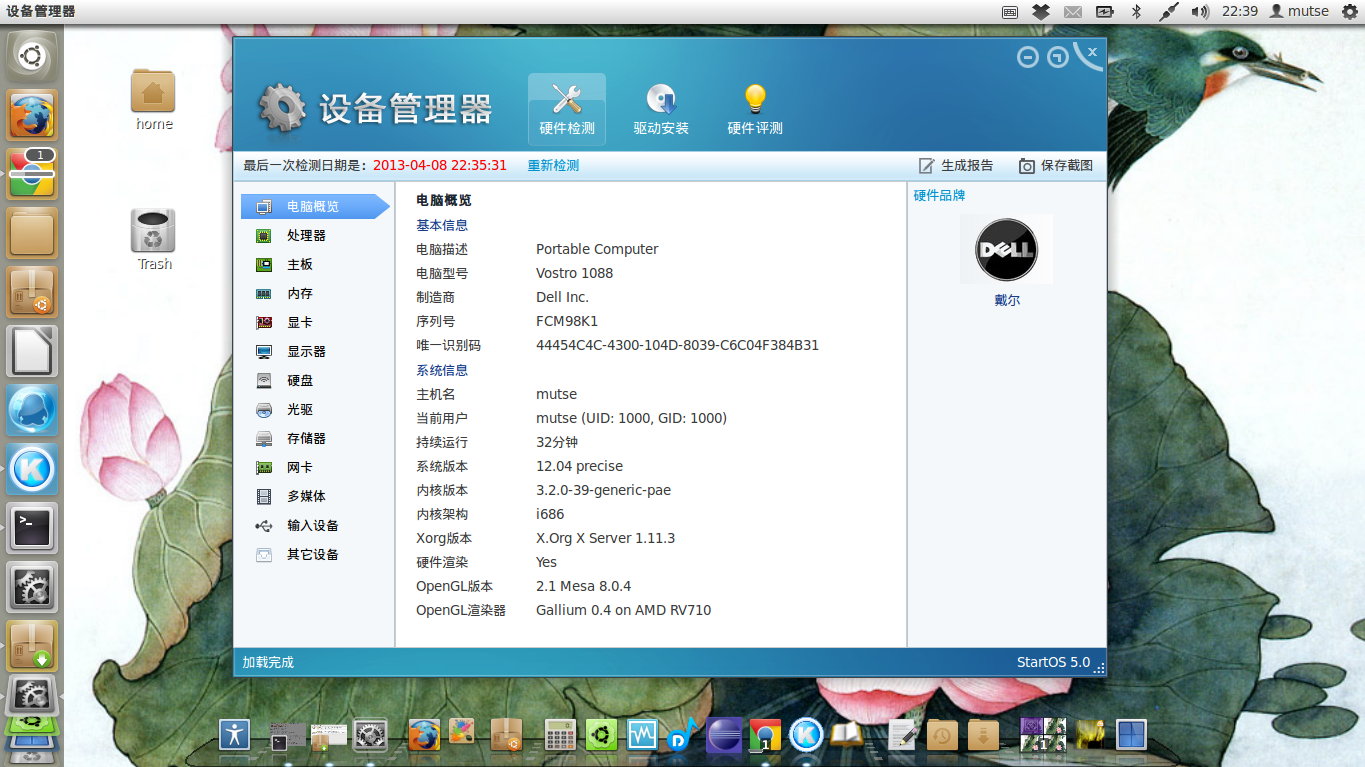This screenshot has width=1365, height=767.
Task: Select 其它设备 other devices in the sidebar
Action: (x=315, y=554)
